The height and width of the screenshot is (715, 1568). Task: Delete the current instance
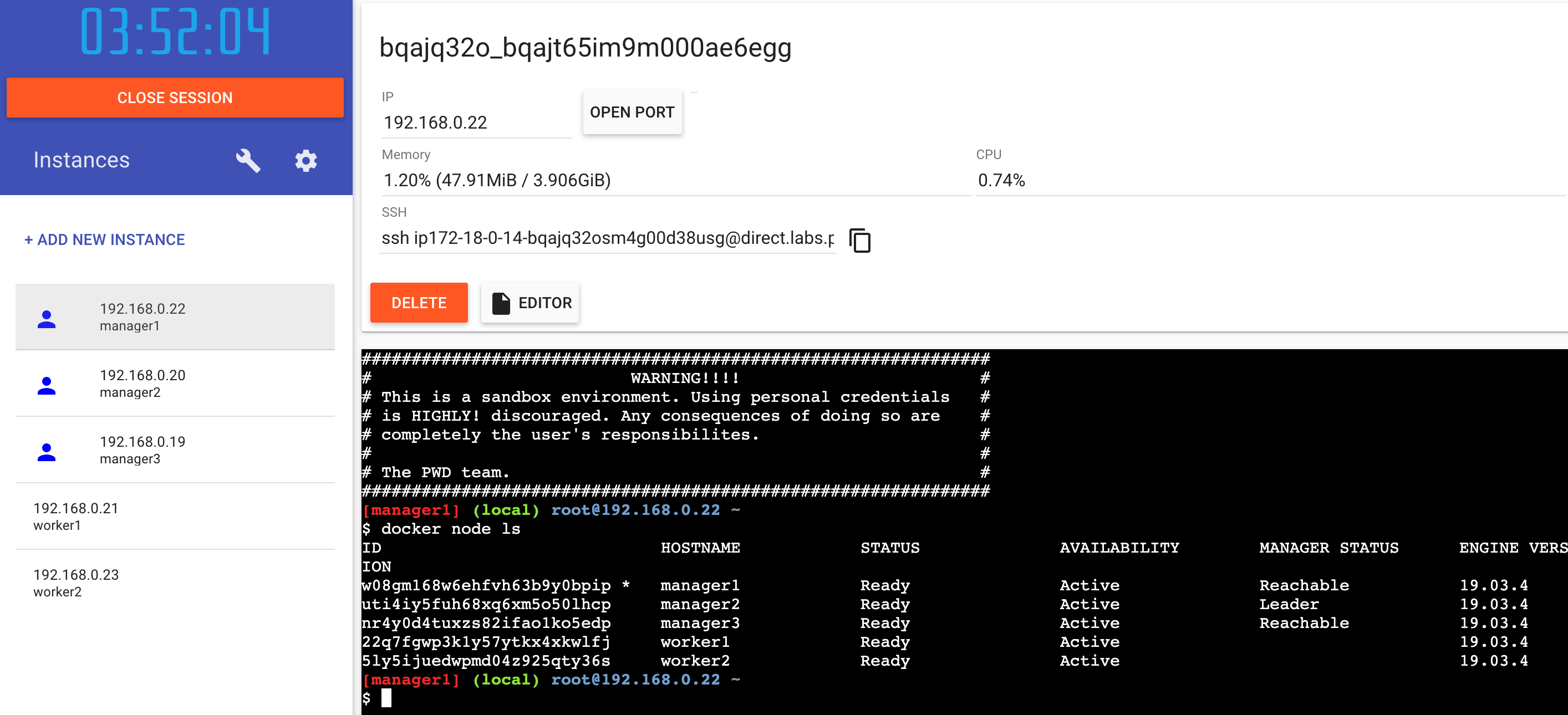click(x=419, y=303)
